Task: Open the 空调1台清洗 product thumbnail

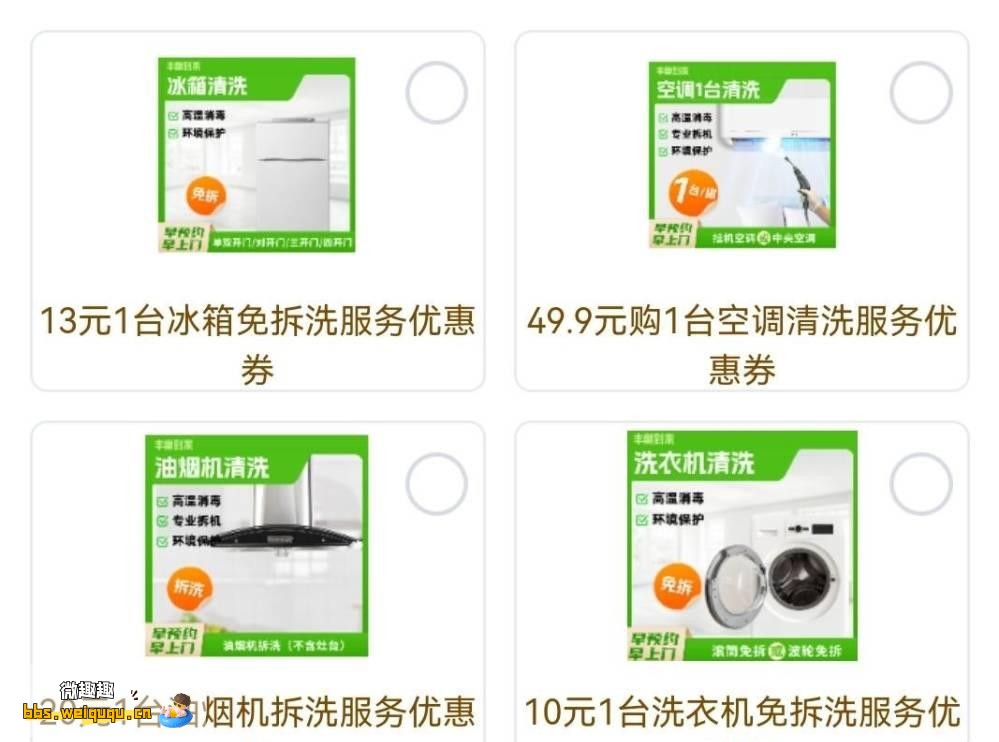Action: (x=742, y=155)
